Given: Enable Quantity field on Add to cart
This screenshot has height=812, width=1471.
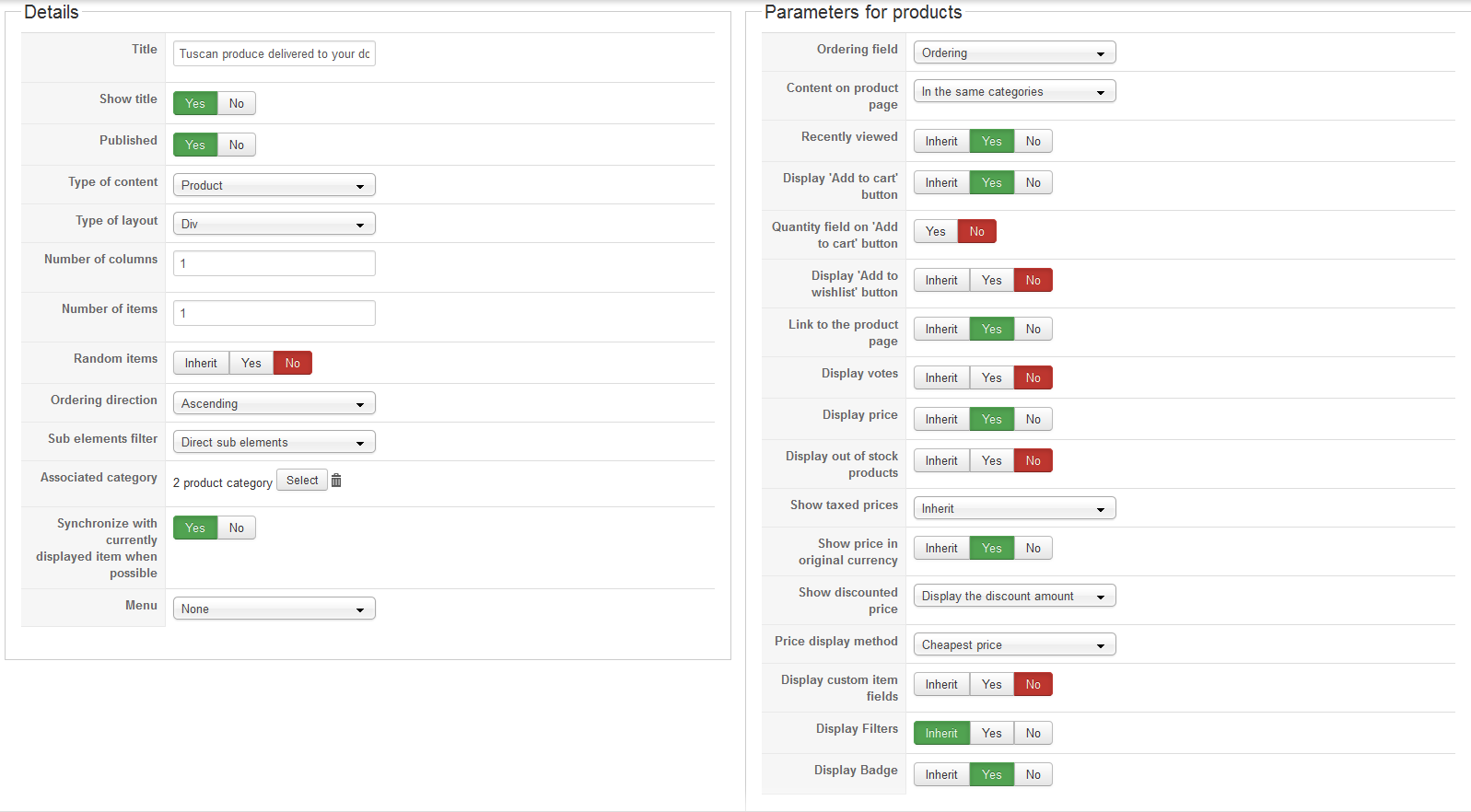Looking at the screenshot, I should (936, 231).
